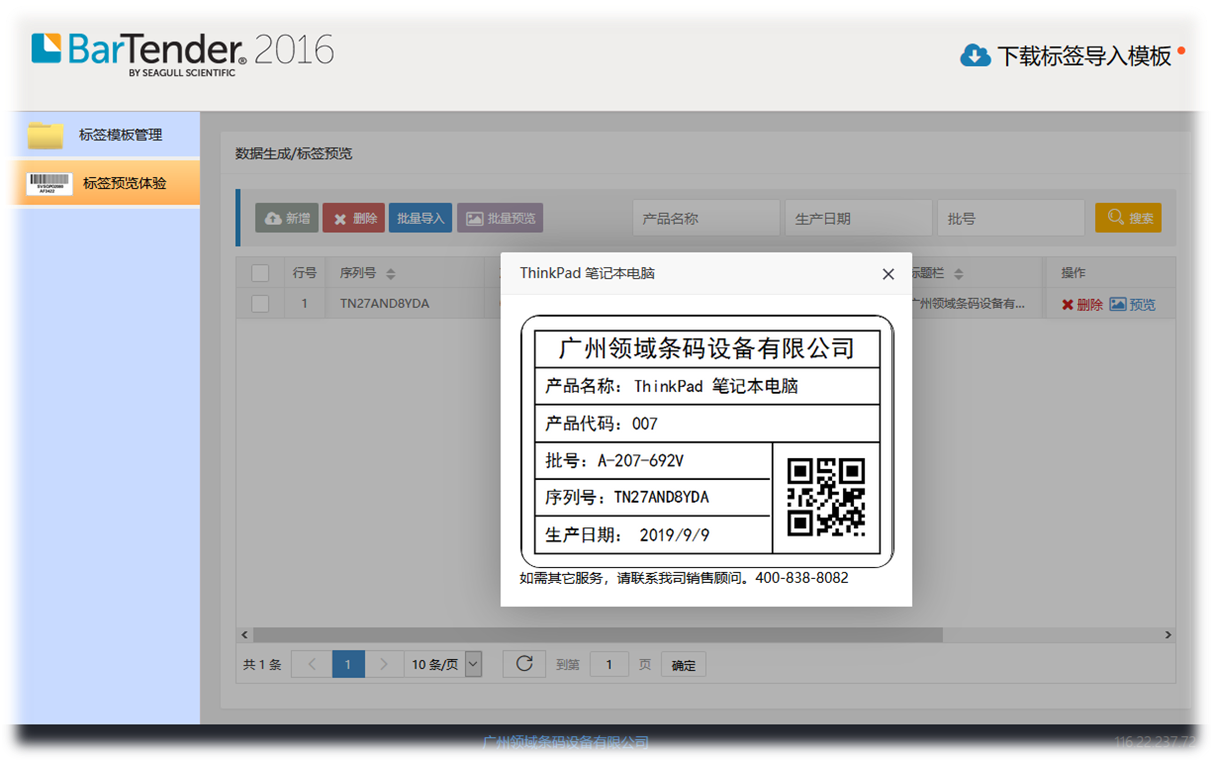Click the scroll right arrow of table
Screen dimensions: 1213x761
point(1169,635)
